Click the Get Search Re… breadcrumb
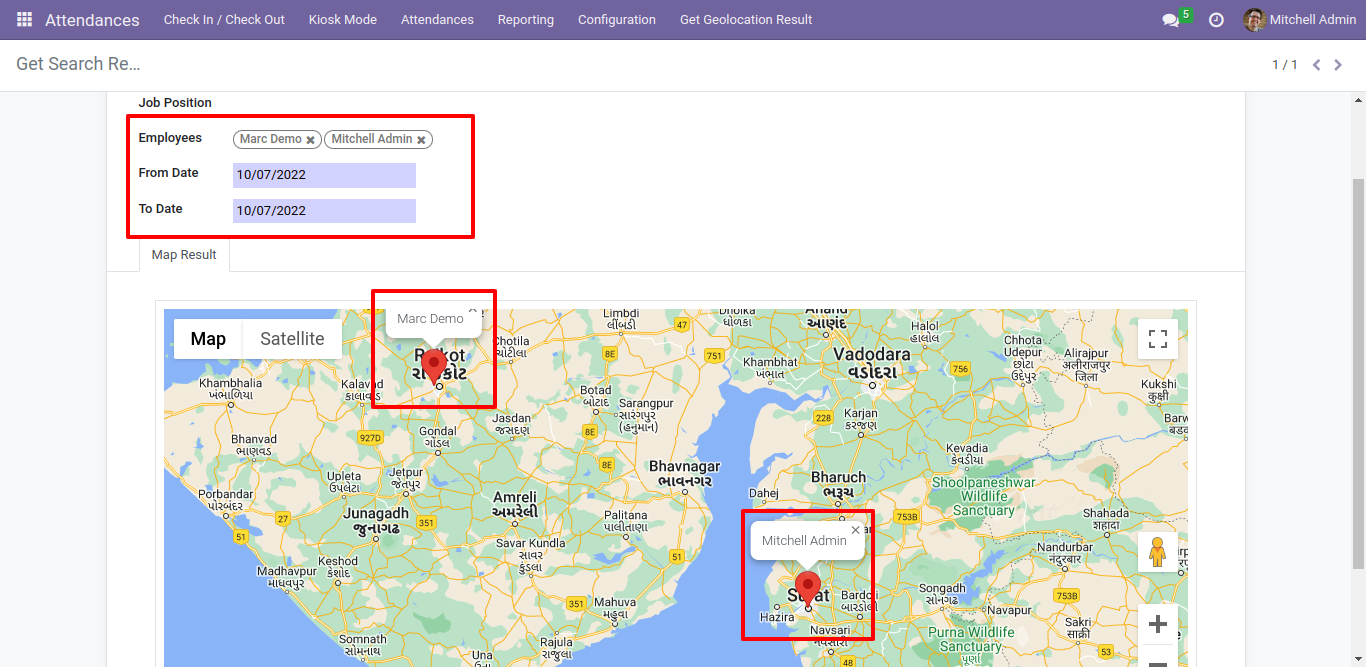 78,64
